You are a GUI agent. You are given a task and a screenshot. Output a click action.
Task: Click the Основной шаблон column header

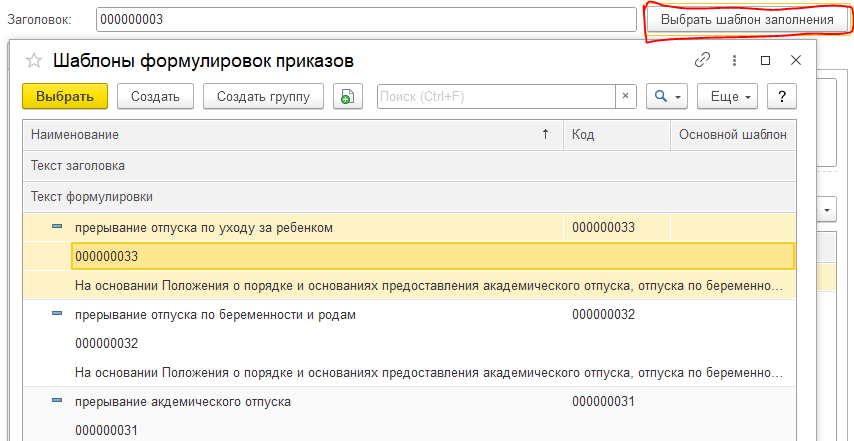tap(733, 135)
